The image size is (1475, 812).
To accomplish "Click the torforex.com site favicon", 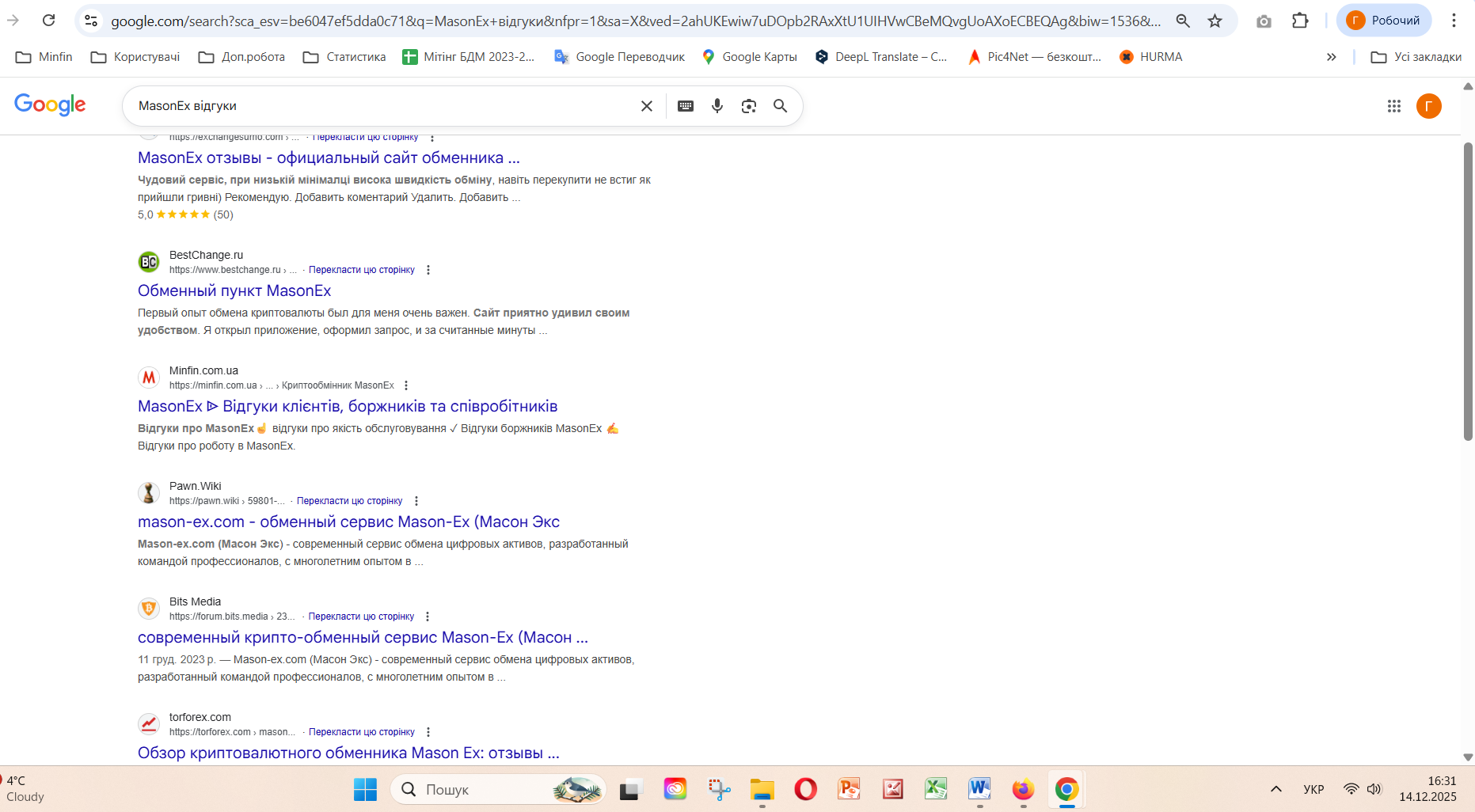I will point(149,724).
